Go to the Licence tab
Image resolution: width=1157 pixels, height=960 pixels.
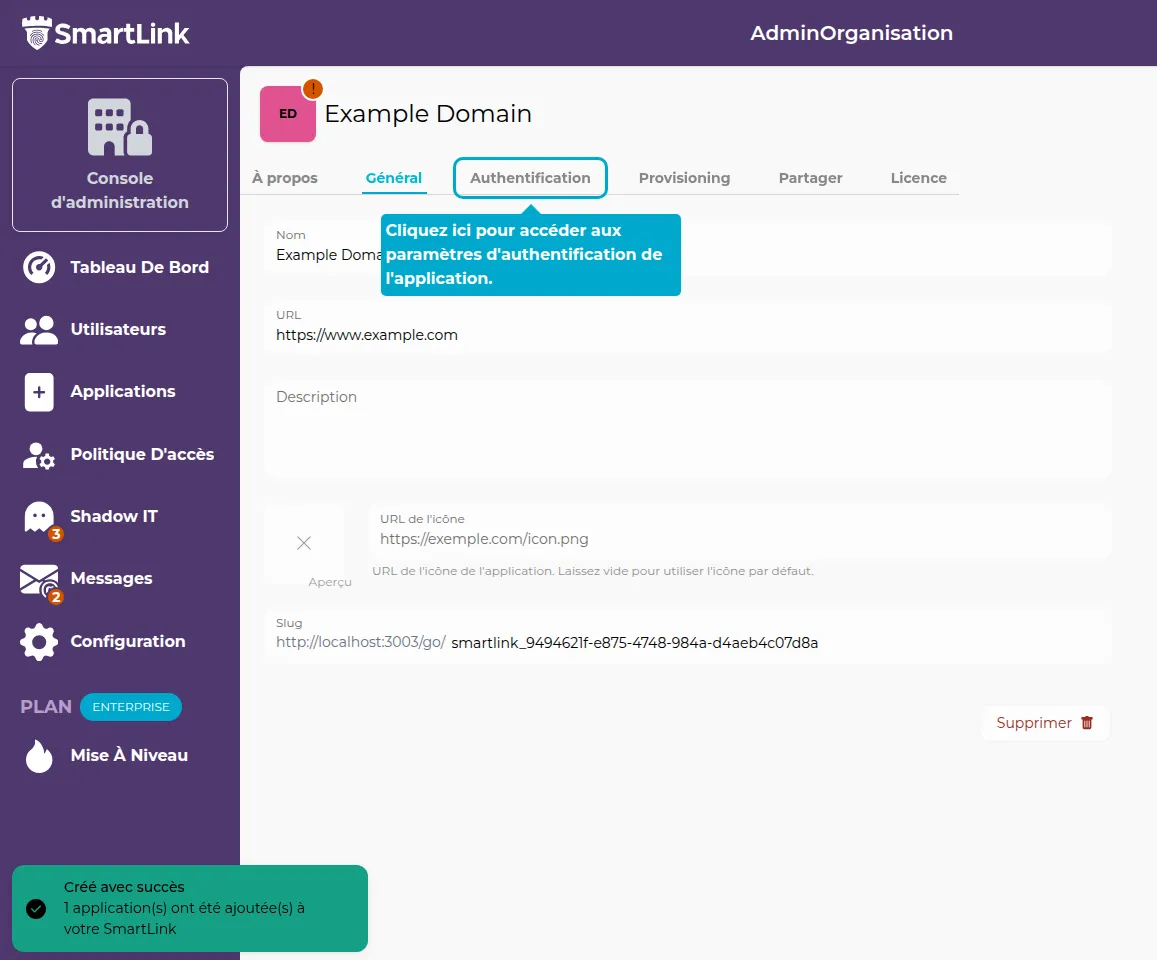click(918, 178)
